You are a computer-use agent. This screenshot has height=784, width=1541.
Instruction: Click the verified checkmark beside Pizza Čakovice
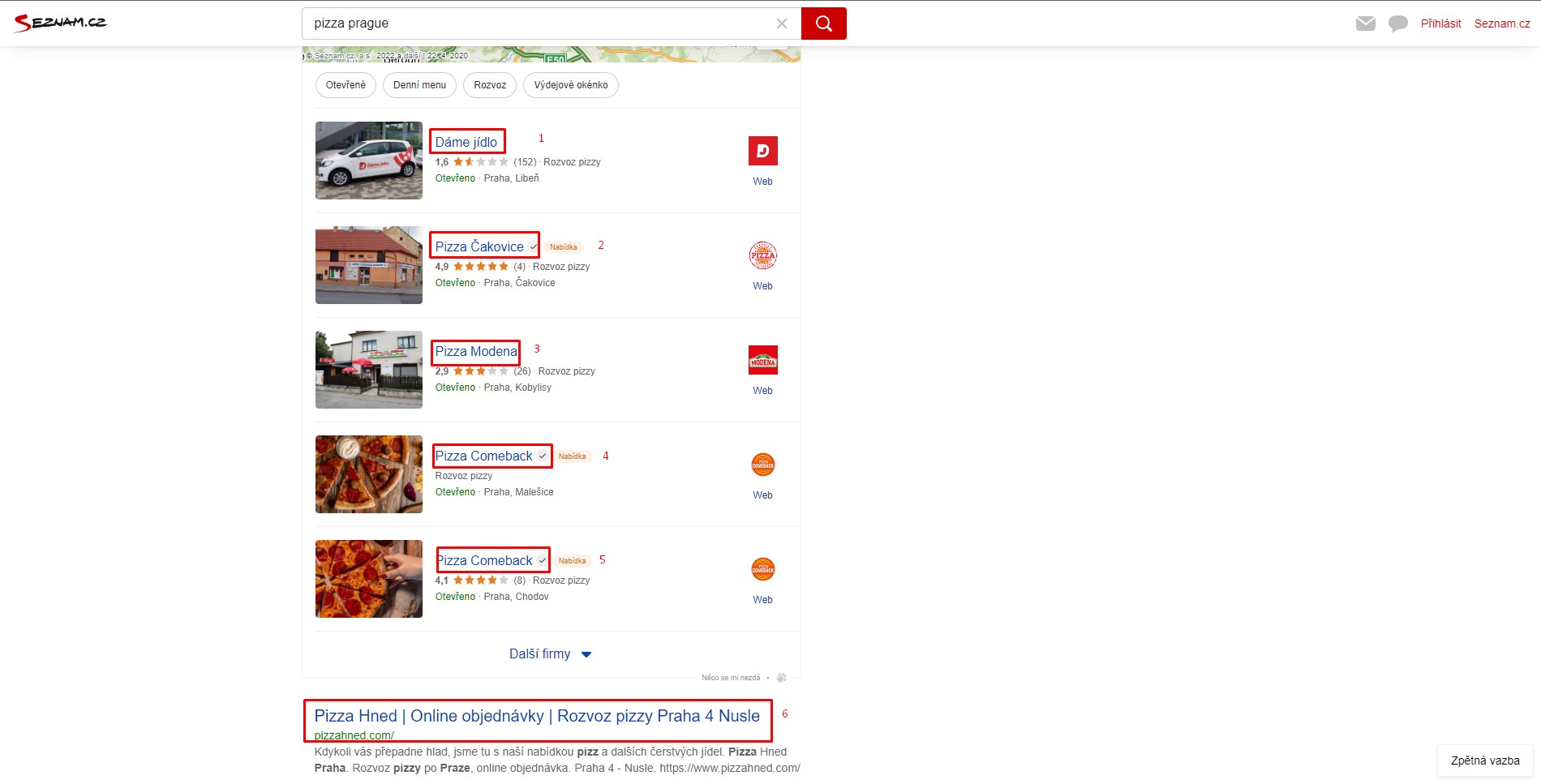(x=533, y=246)
